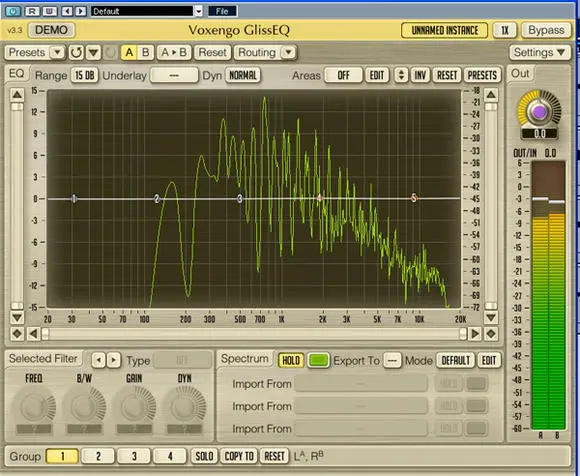Expand the Routing dropdown arrow
This screenshot has width=580, height=476.
tap(289, 53)
